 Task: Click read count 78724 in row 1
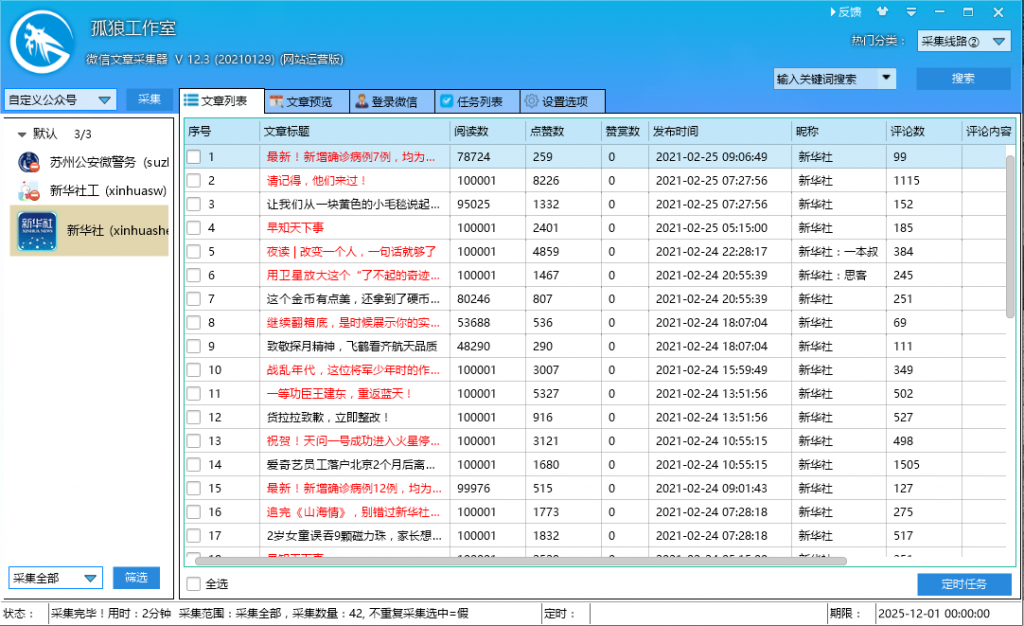point(473,157)
